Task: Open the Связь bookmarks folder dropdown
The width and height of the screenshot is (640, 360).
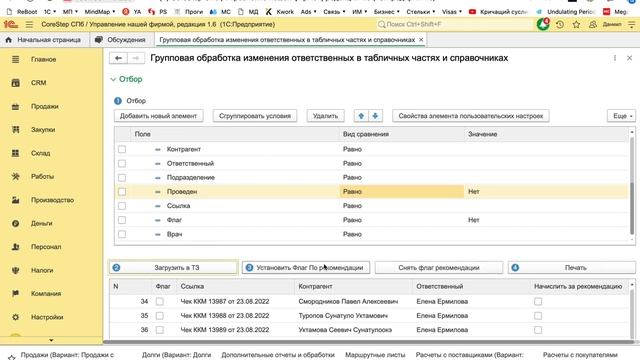Action: [334, 12]
